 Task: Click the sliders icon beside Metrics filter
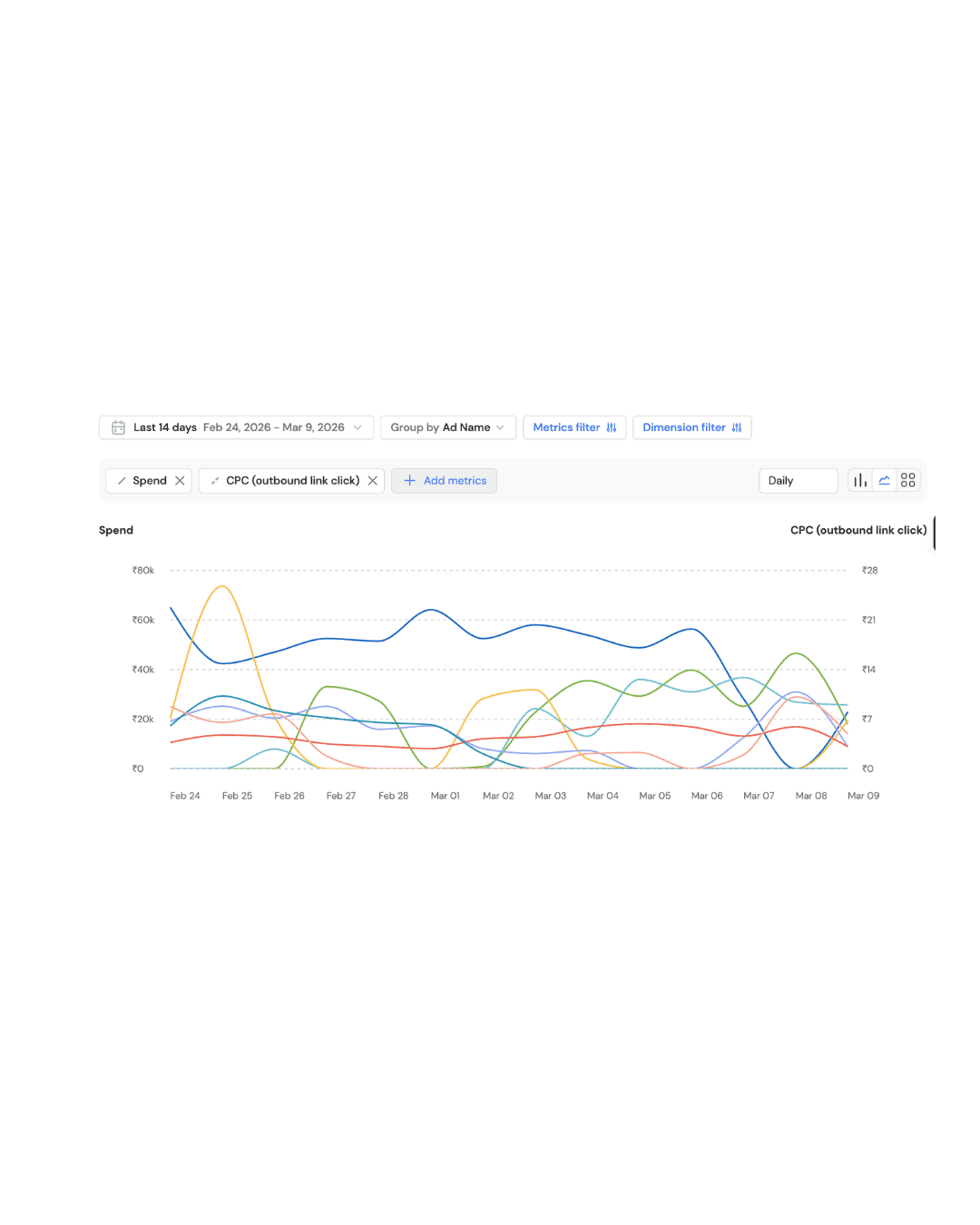[x=612, y=426]
